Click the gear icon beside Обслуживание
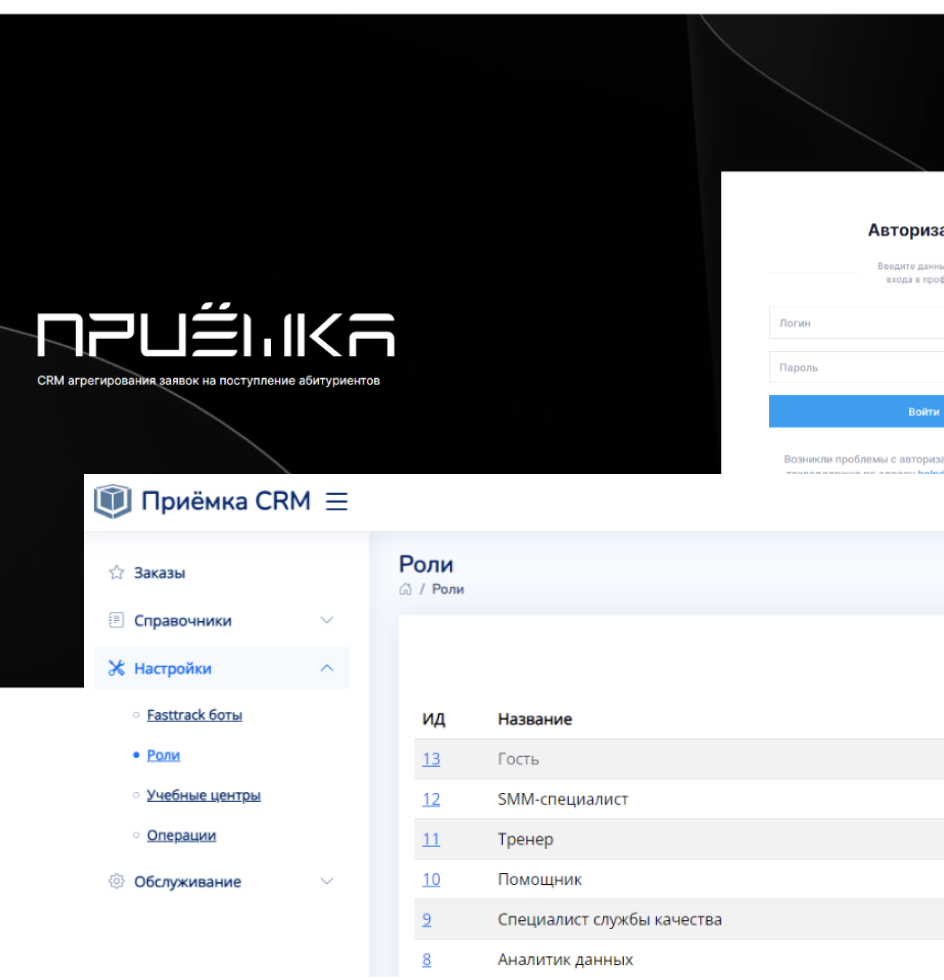Screen dimensions: 944x980 pyautogui.click(x=116, y=881)
